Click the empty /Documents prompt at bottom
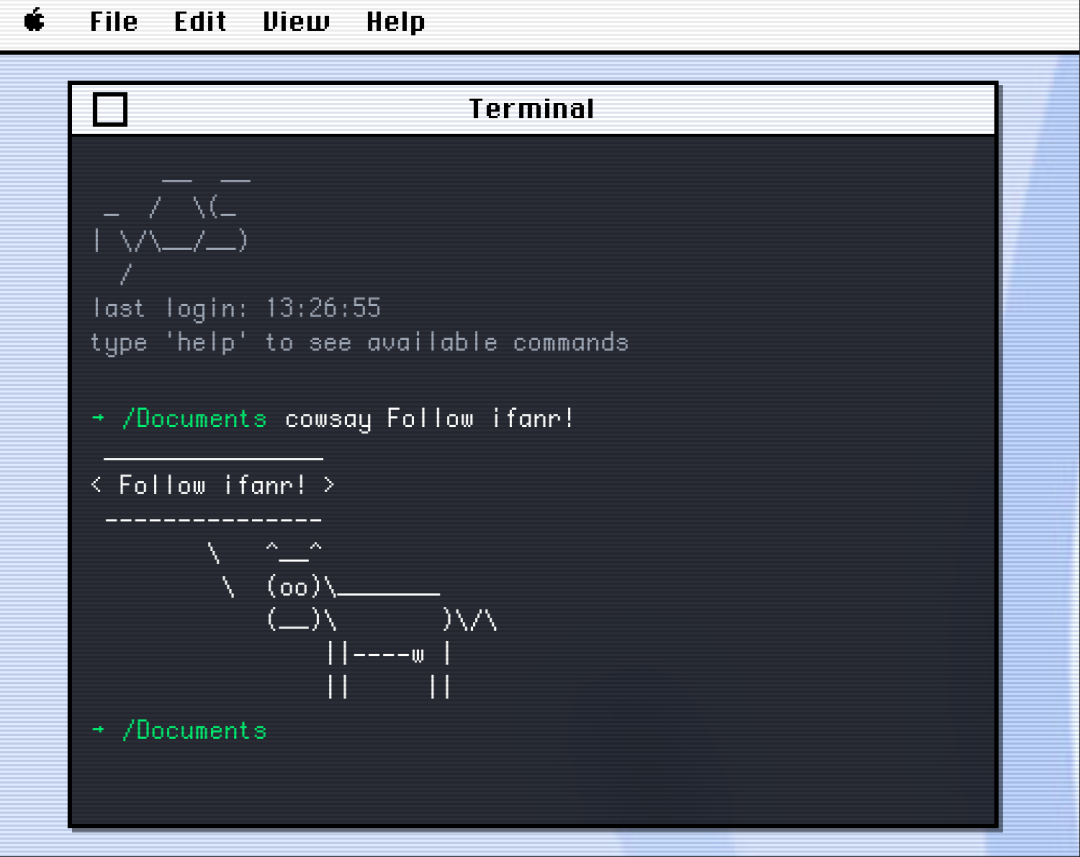Image resolution: width=1080 pixels, height=857 pixels. point(179,730)
